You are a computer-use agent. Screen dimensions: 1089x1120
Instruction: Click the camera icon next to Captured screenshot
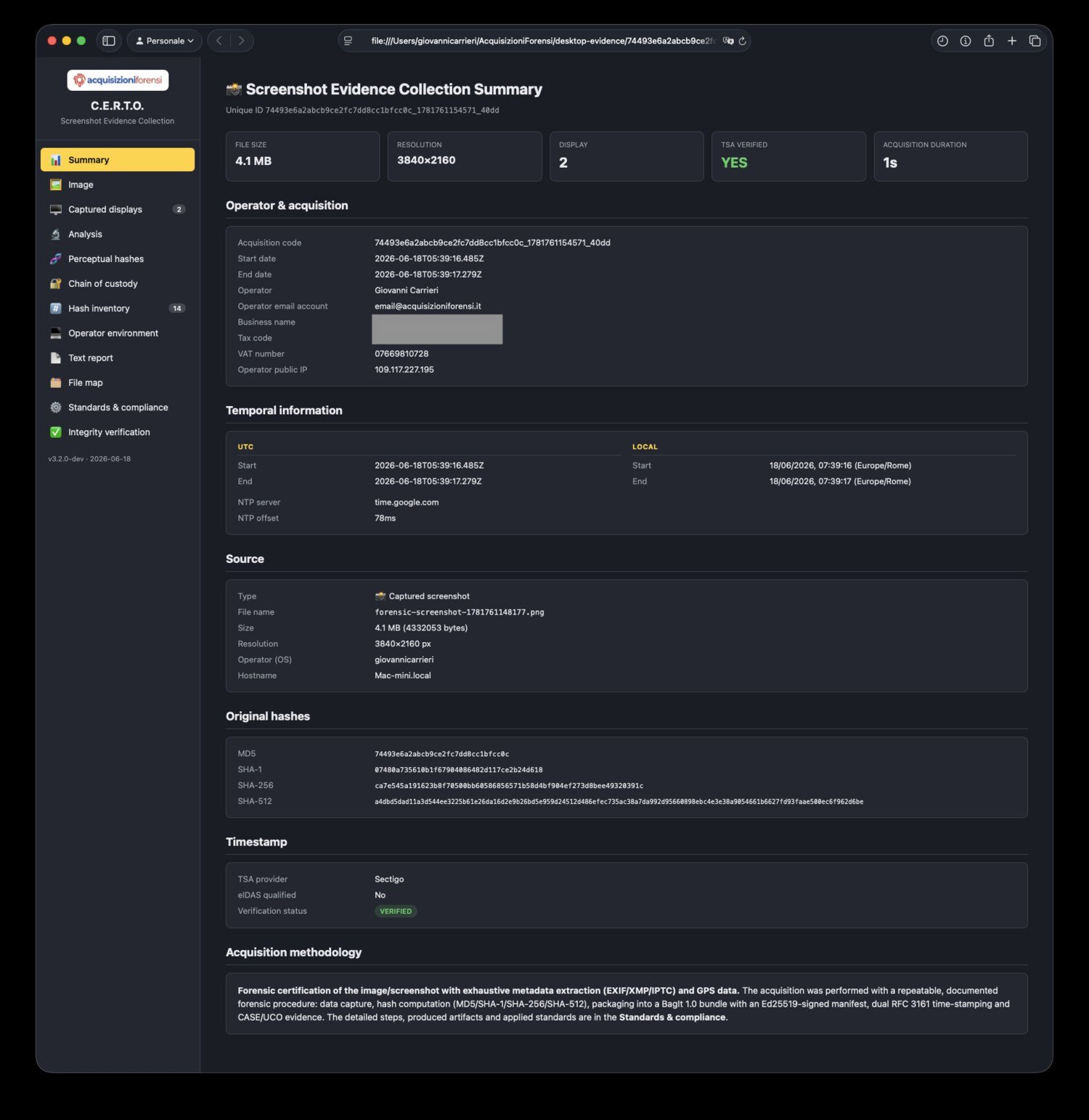(x=380, y=596)
